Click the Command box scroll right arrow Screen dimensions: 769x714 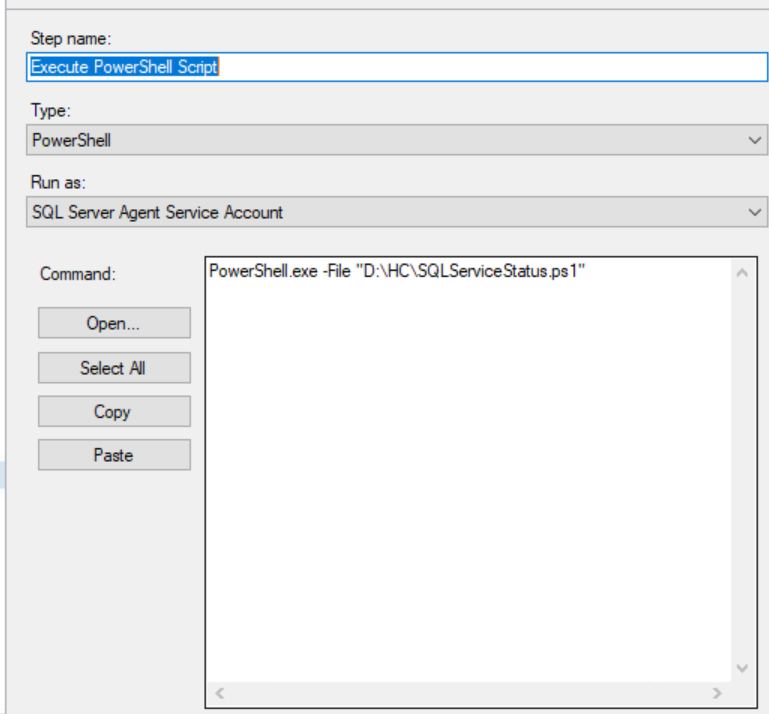tap(717, 693)
